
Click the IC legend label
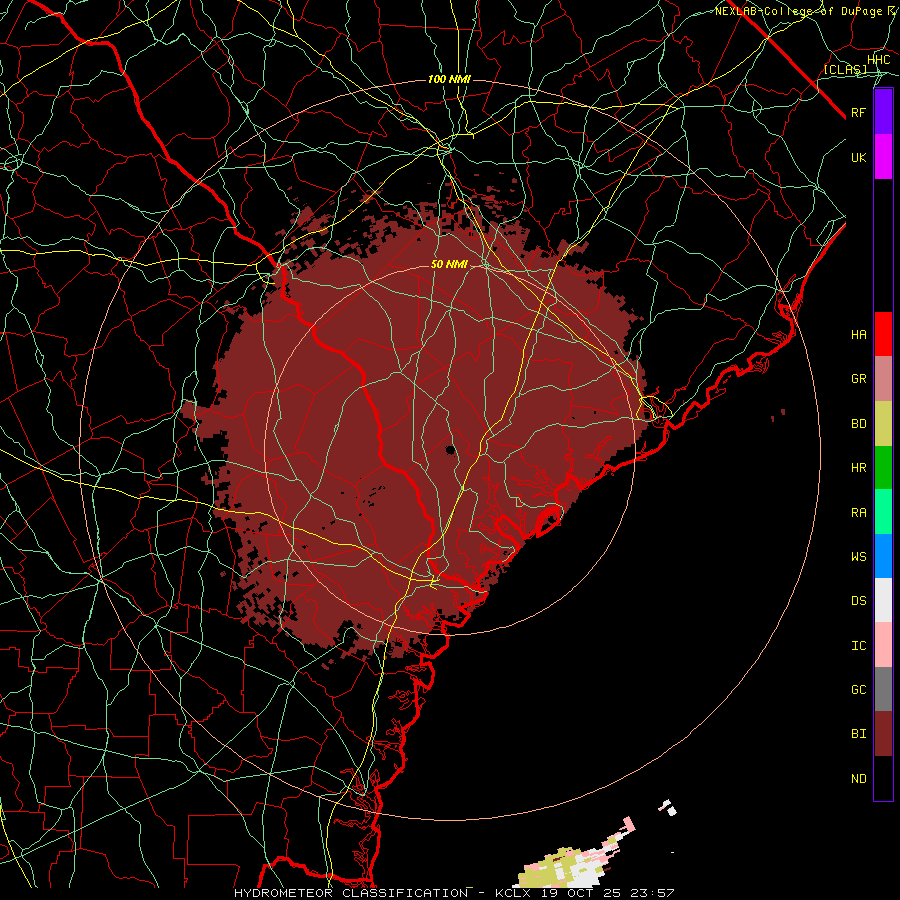click(859, 646)
